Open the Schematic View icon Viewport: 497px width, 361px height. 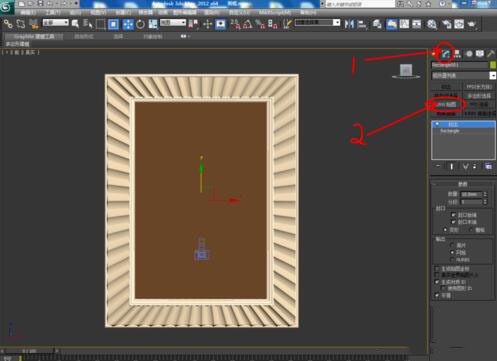(417, 24)
